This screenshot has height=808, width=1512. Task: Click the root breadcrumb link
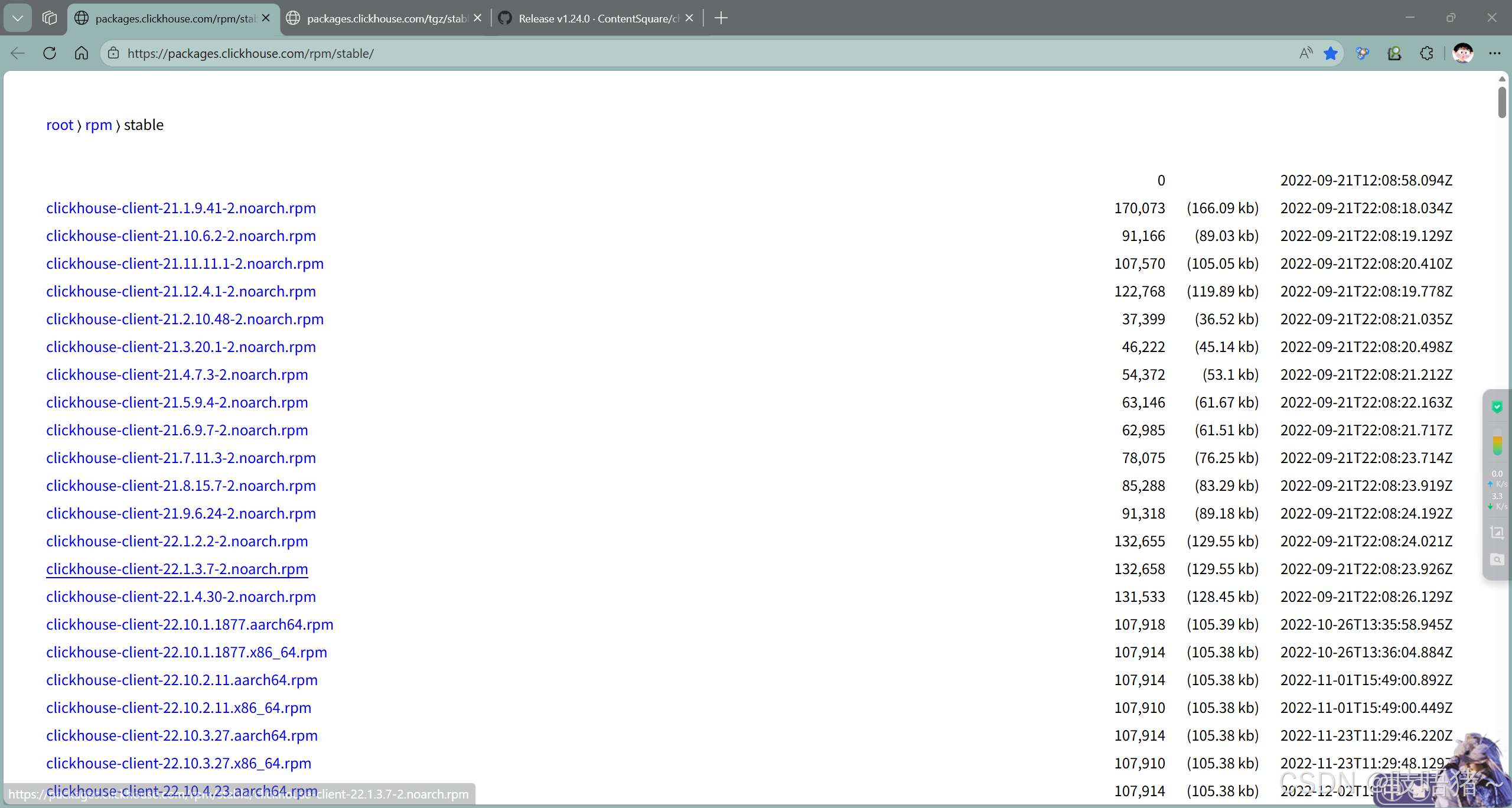coord(60,125)
